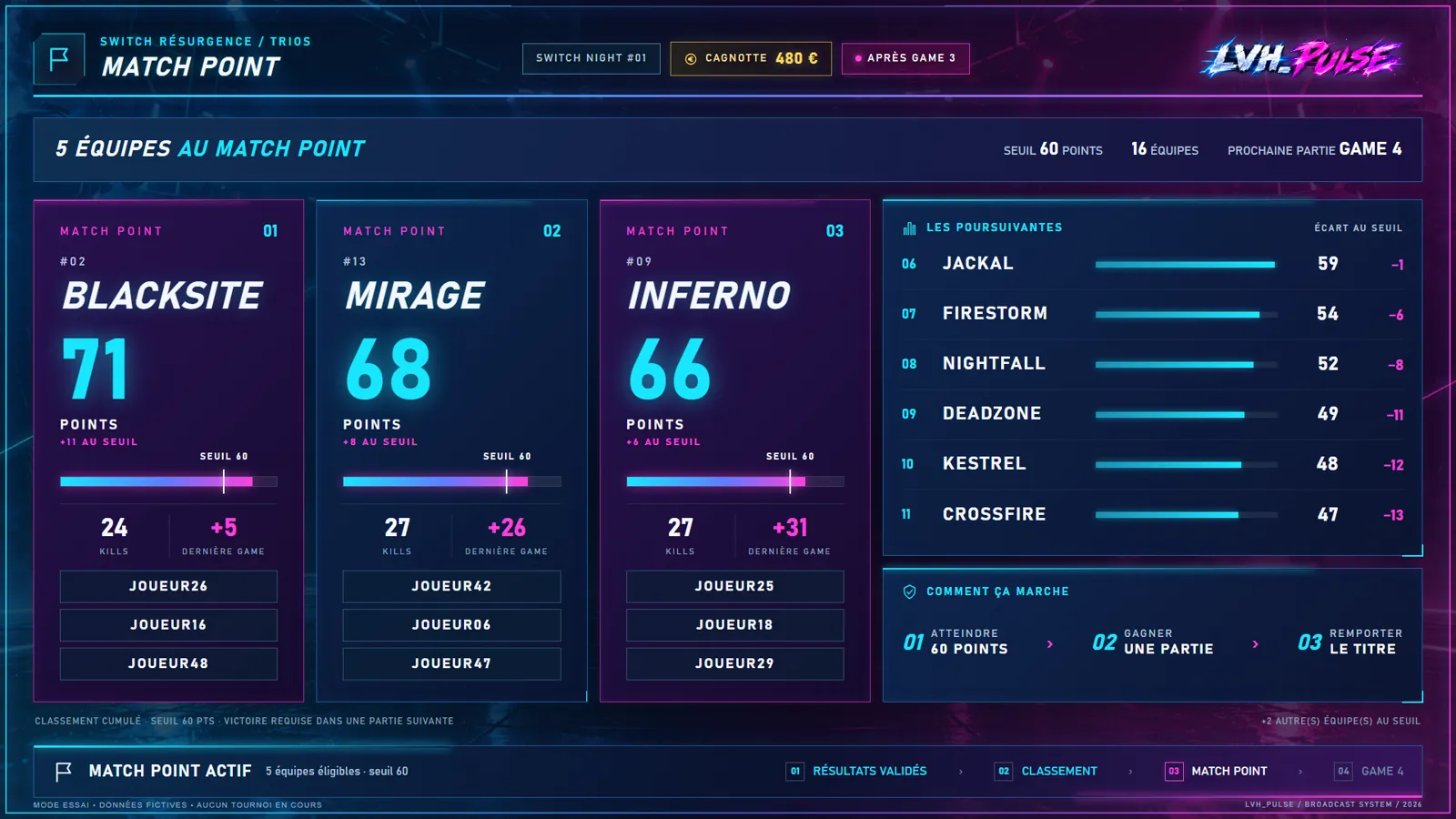Click the shield icon by Comment ça marche
The height and width of the screenshot is (819, 1456).
click(909, 591)
